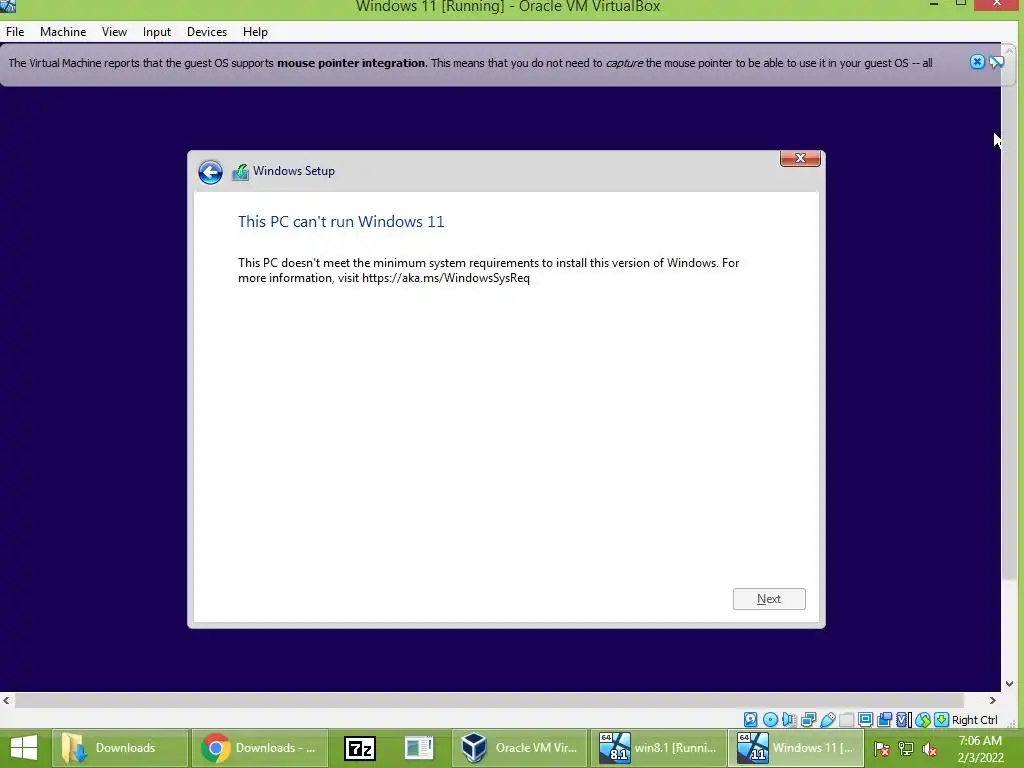
Task: Switch to Downloads folder taskbar item
Action: pos(120,748)
